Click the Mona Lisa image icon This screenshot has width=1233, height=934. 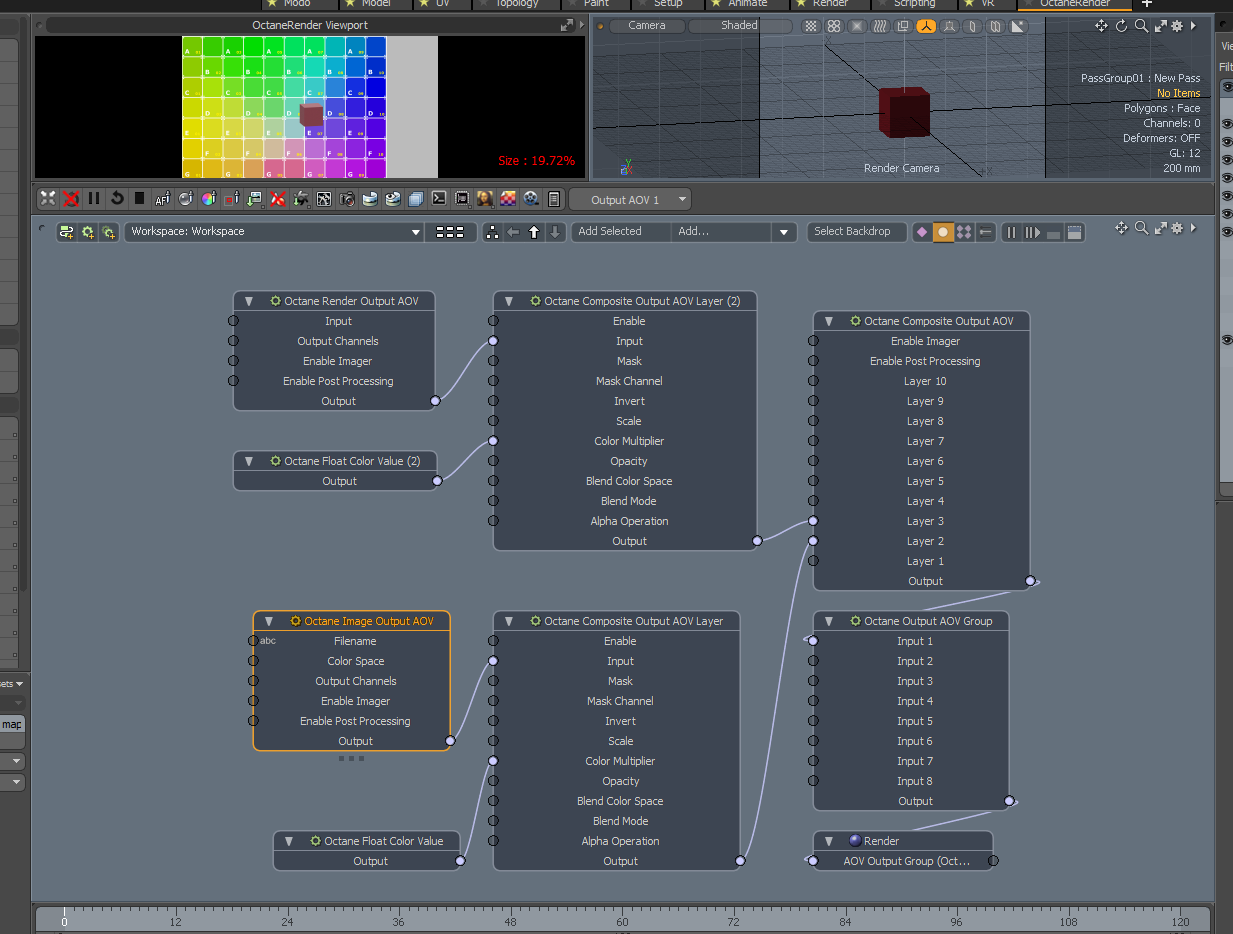coord(485,199)
